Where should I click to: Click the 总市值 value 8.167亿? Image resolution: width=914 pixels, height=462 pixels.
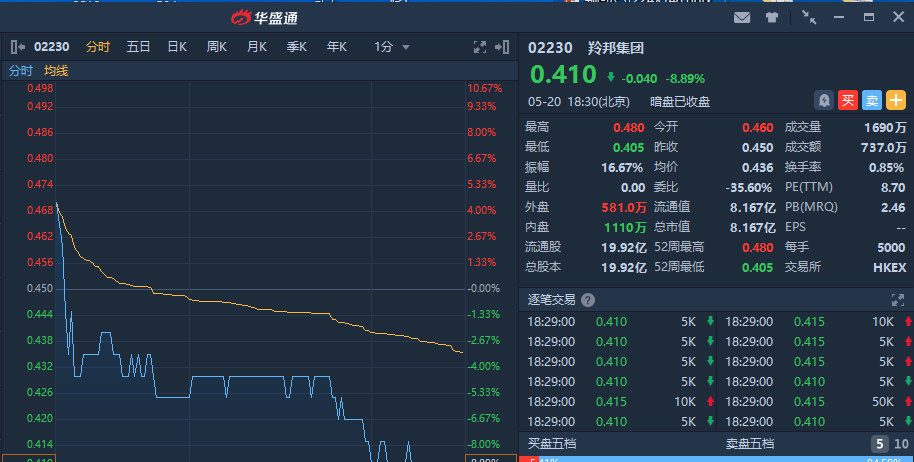click(x=753, y=227)
